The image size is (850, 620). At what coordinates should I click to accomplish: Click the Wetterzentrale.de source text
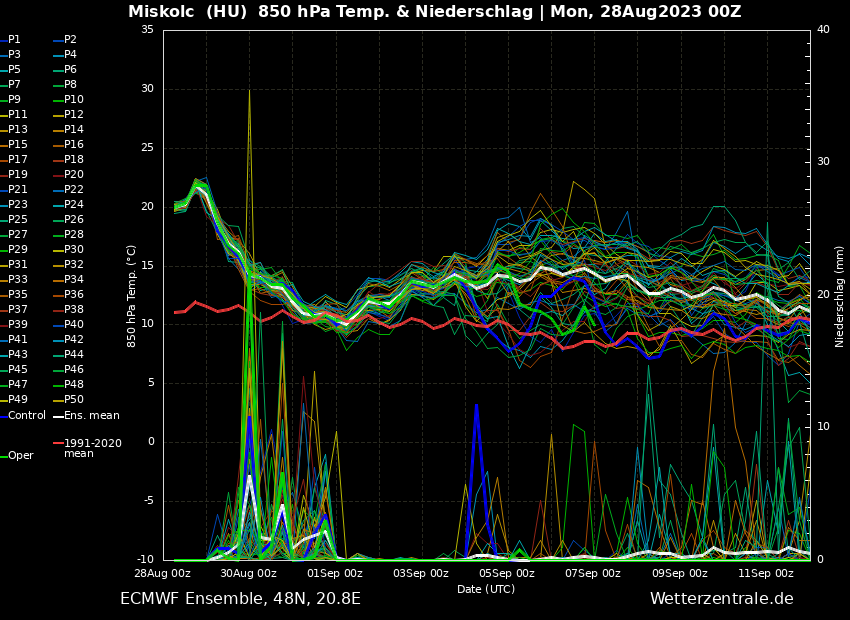[x=721, y=599]
